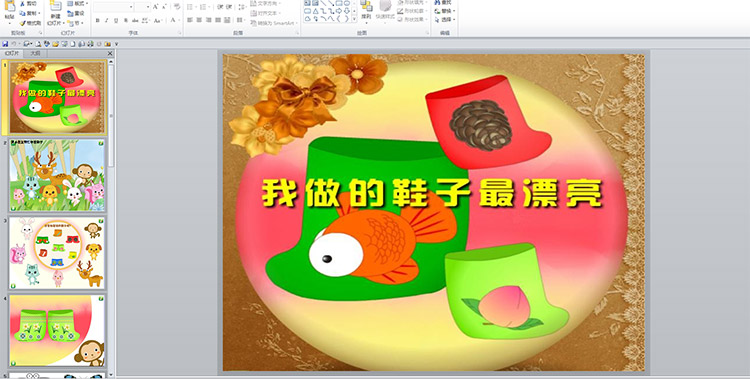Switch to the Outline (大纲) tab
The height and width of the screenshot is (379, 750).
35,54
